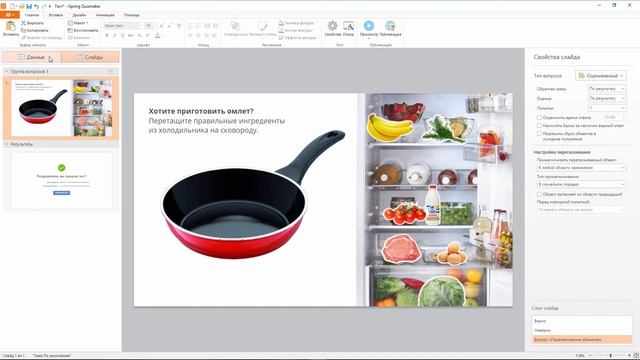Open the Попыток attempts dropdown

(607, 108)
